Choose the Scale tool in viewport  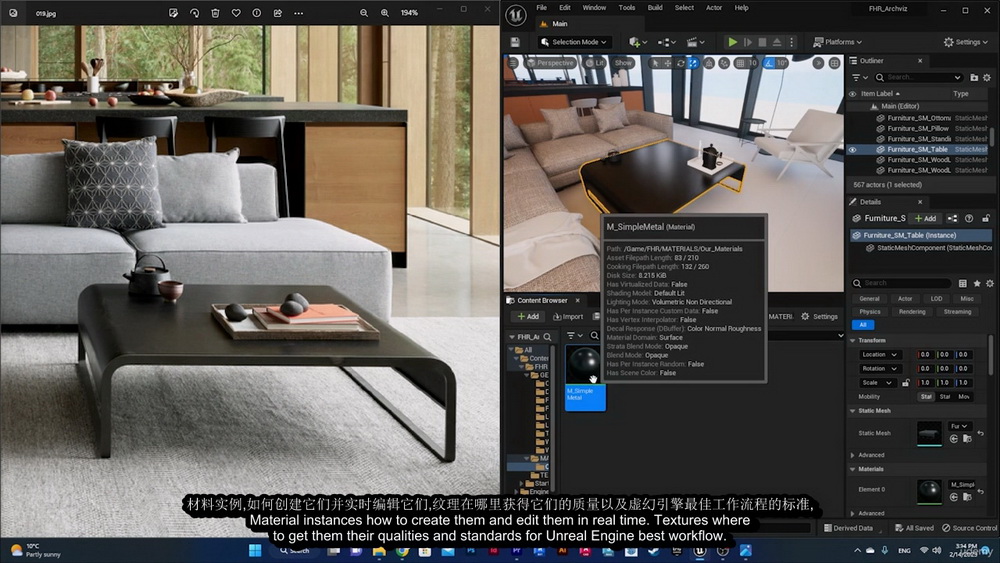pyautogui.click(x=693, y=63)
